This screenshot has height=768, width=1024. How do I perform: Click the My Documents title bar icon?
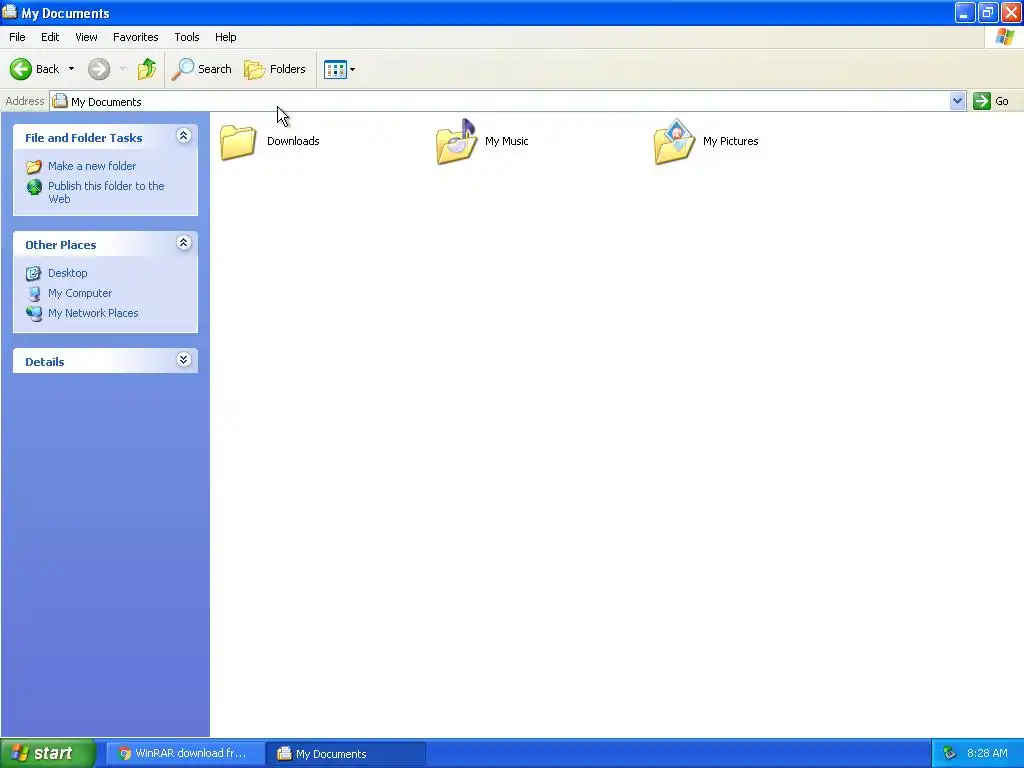(x=9, y=12)
